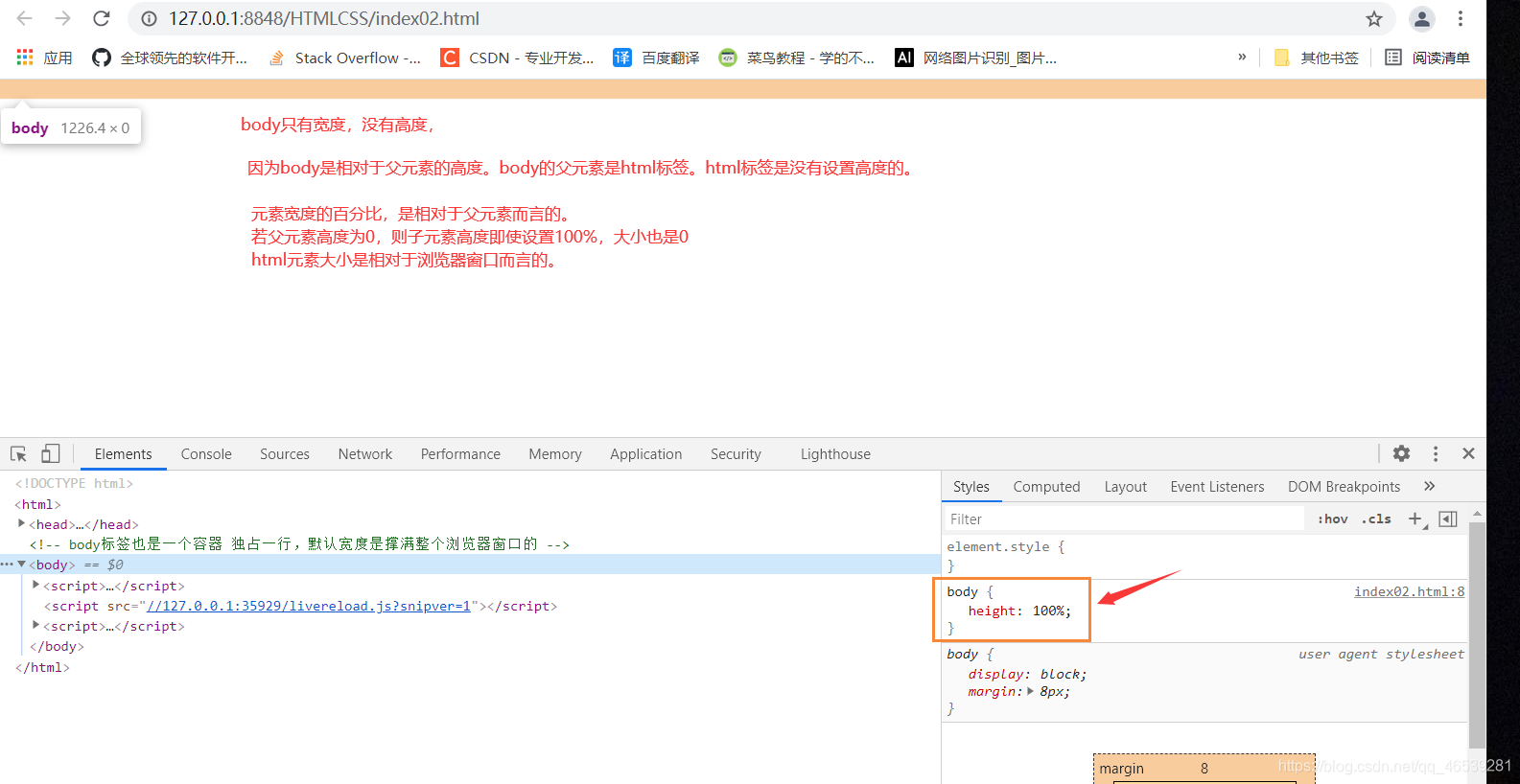This screenshot has width=1520, height=784.
Task: Close the DevTools panel
Action: coord(1468,453)
